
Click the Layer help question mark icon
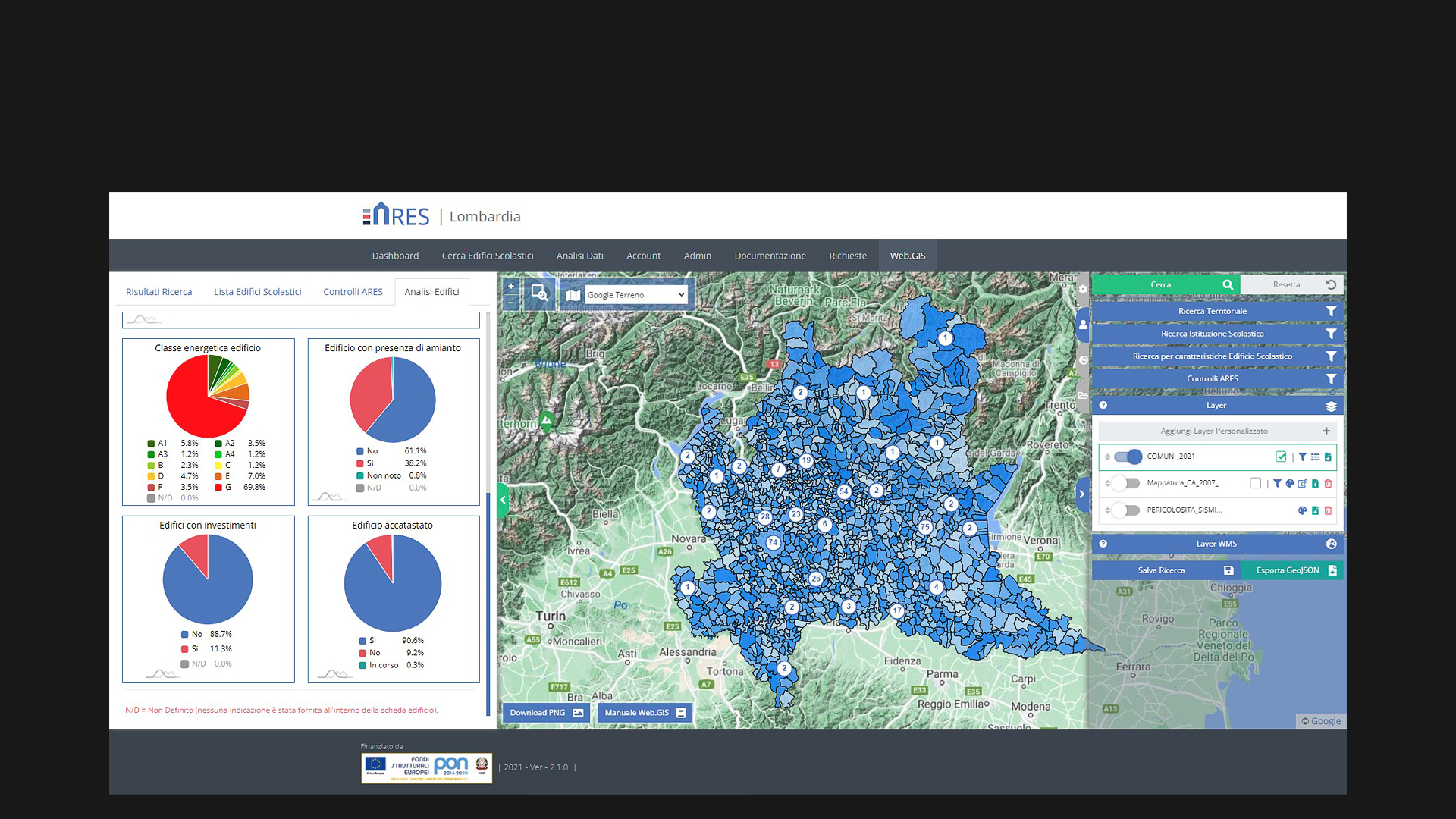(1103, 406)
